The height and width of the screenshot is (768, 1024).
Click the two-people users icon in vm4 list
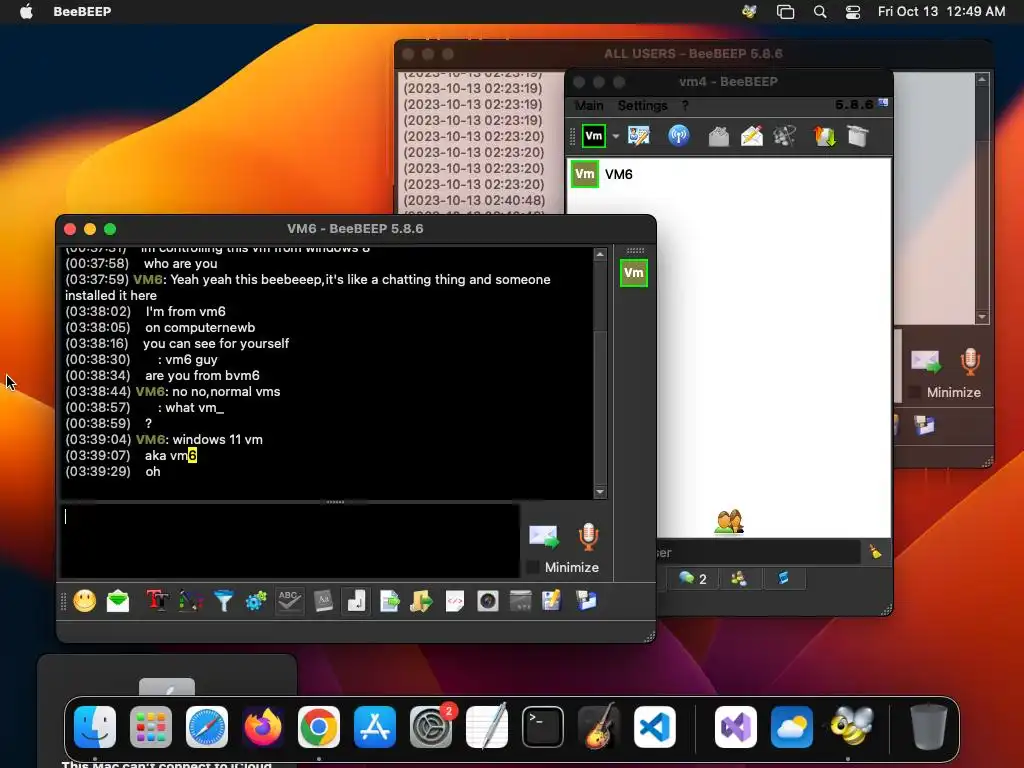(x=729, y=522)
